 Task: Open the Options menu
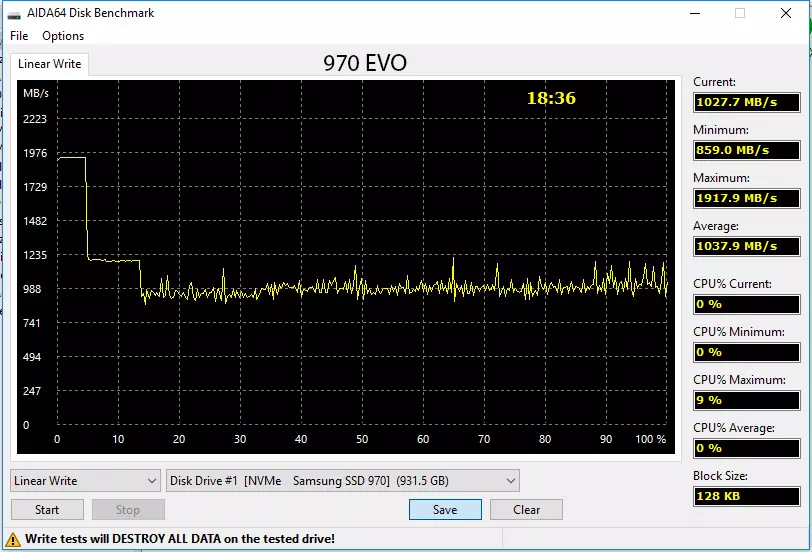(63, 36)
